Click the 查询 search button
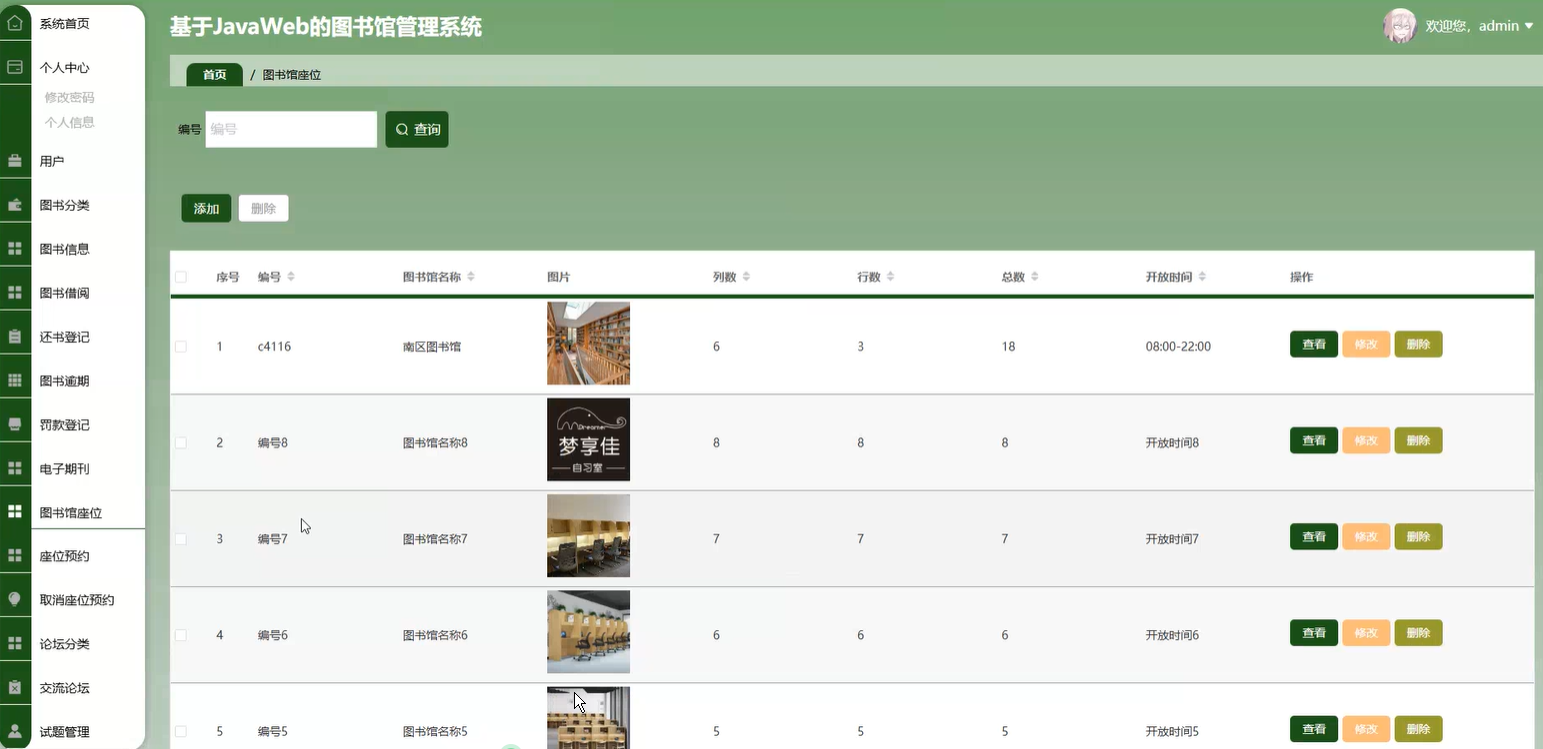Image resolution: width=1543 pixels, height=749 pixels. pyautogui.click(x=417, y=129)
